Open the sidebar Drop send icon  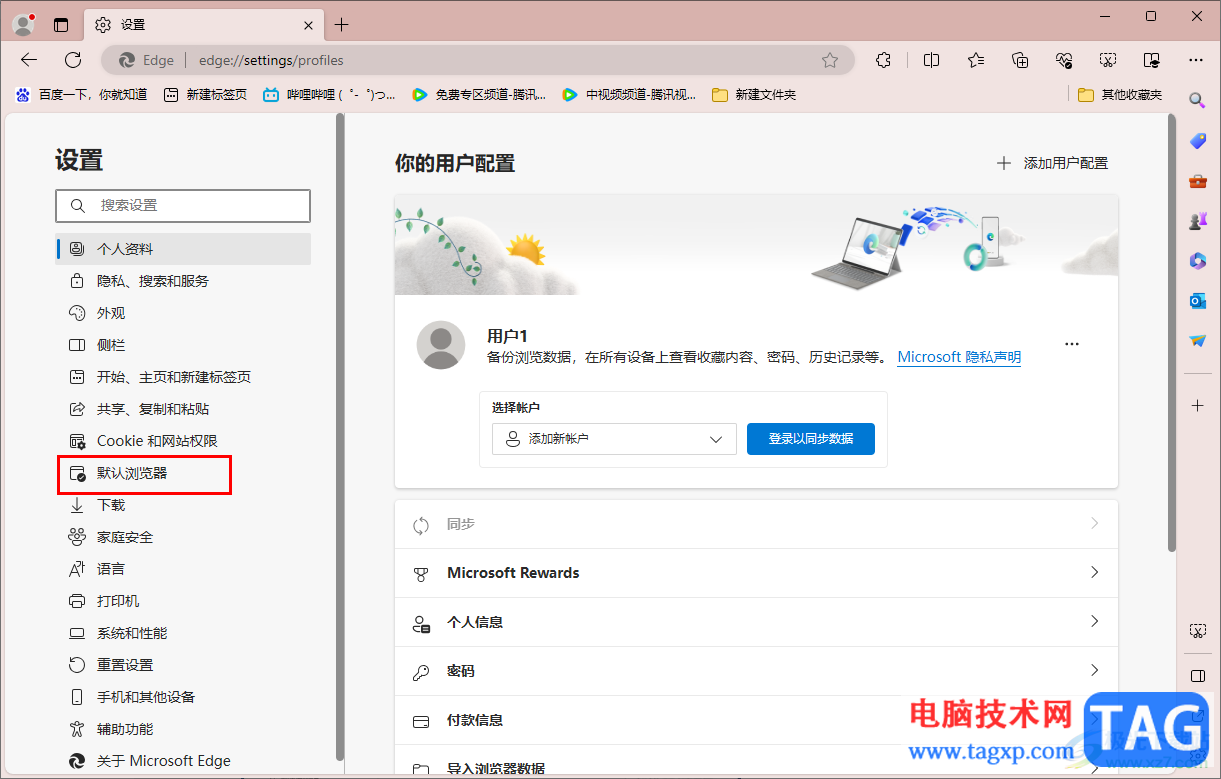click(x=1197, y=341)
